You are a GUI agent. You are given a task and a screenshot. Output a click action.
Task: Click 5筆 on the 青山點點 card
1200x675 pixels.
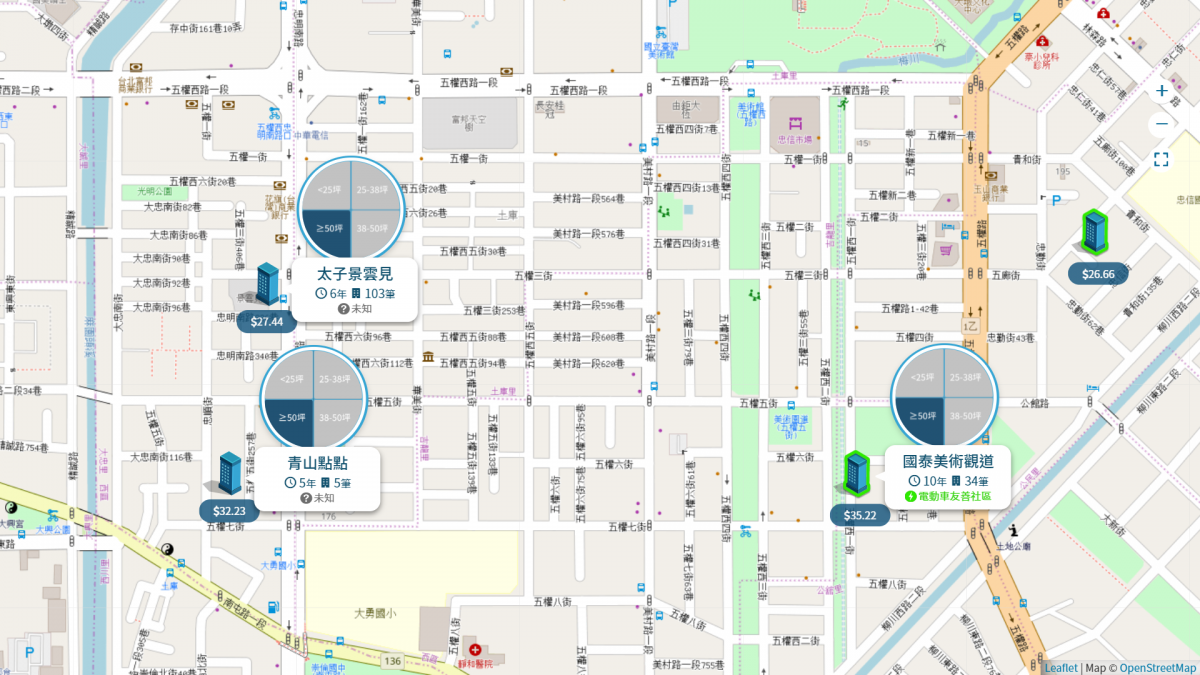click(x=336, y=483)
